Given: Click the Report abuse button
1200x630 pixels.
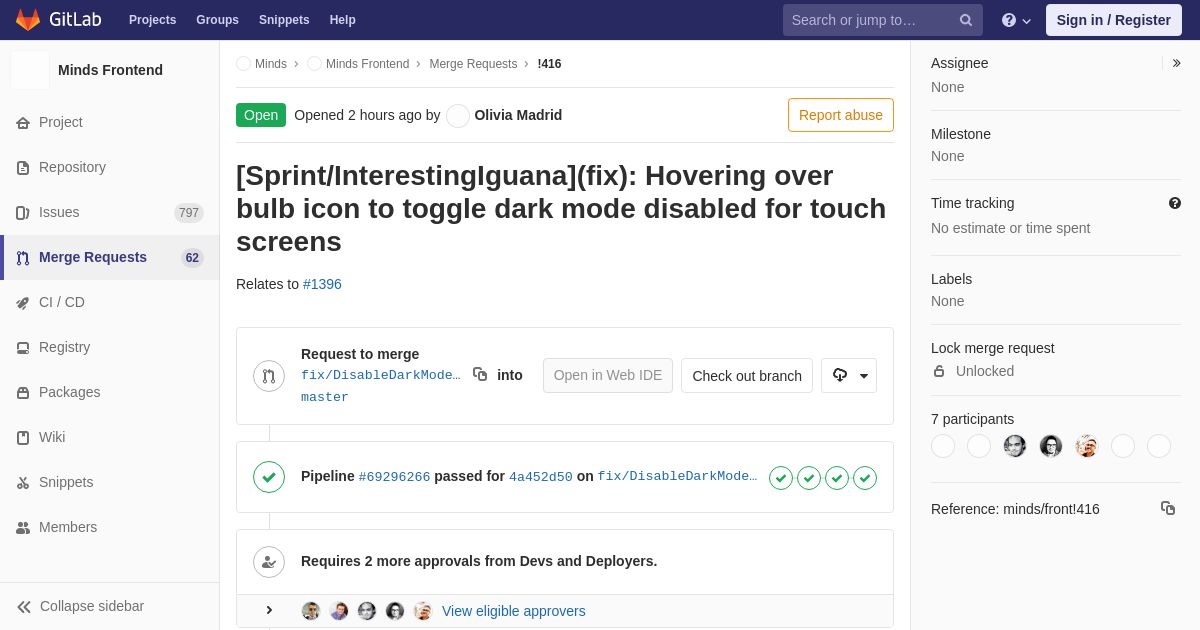Looking at the screenshot, I should click(841, 115).
